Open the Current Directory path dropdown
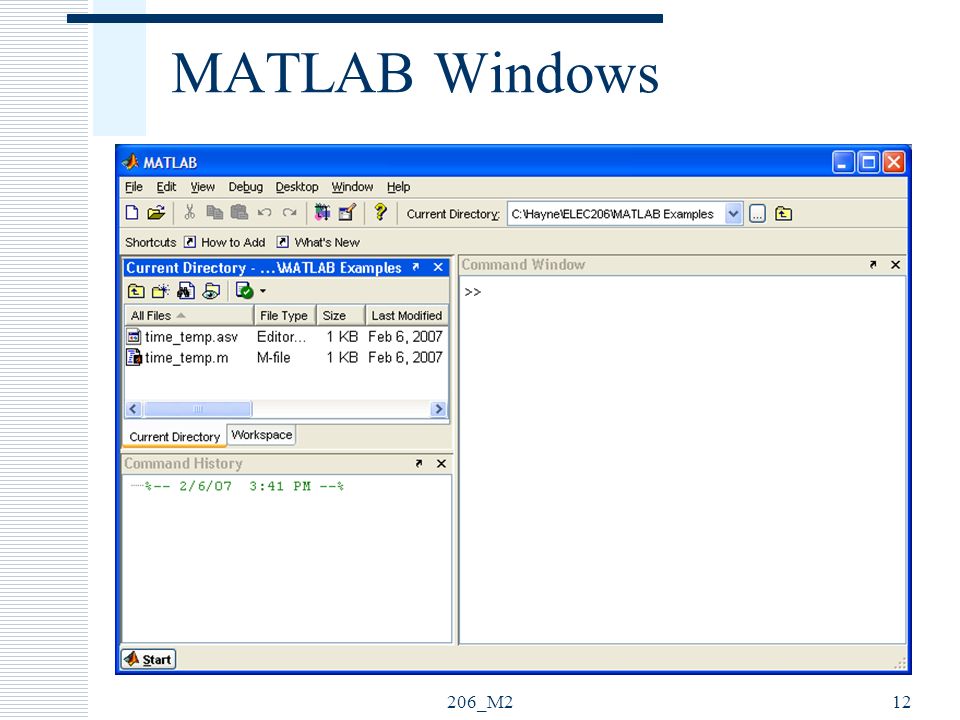The width and height of the screenshot is (960, 720). point(733,214)
